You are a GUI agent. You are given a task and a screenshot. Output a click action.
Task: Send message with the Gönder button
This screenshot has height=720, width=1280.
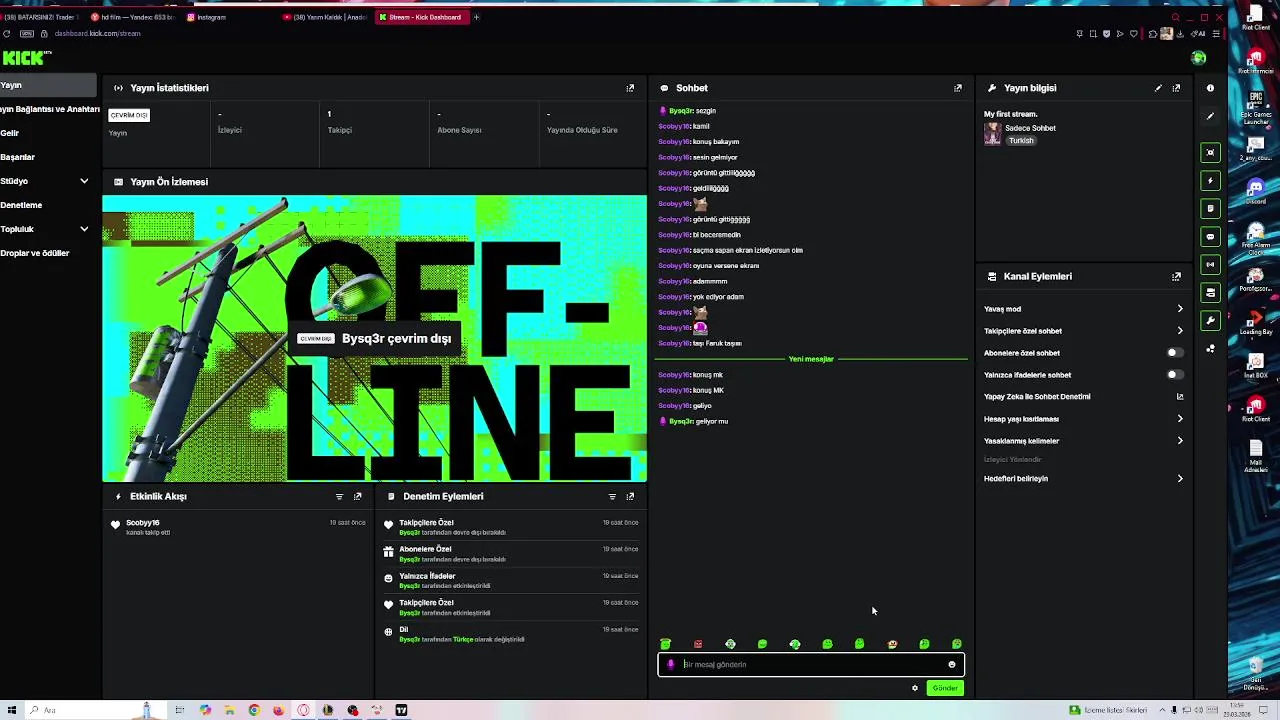pyautogui.click(x=944, y=688)
